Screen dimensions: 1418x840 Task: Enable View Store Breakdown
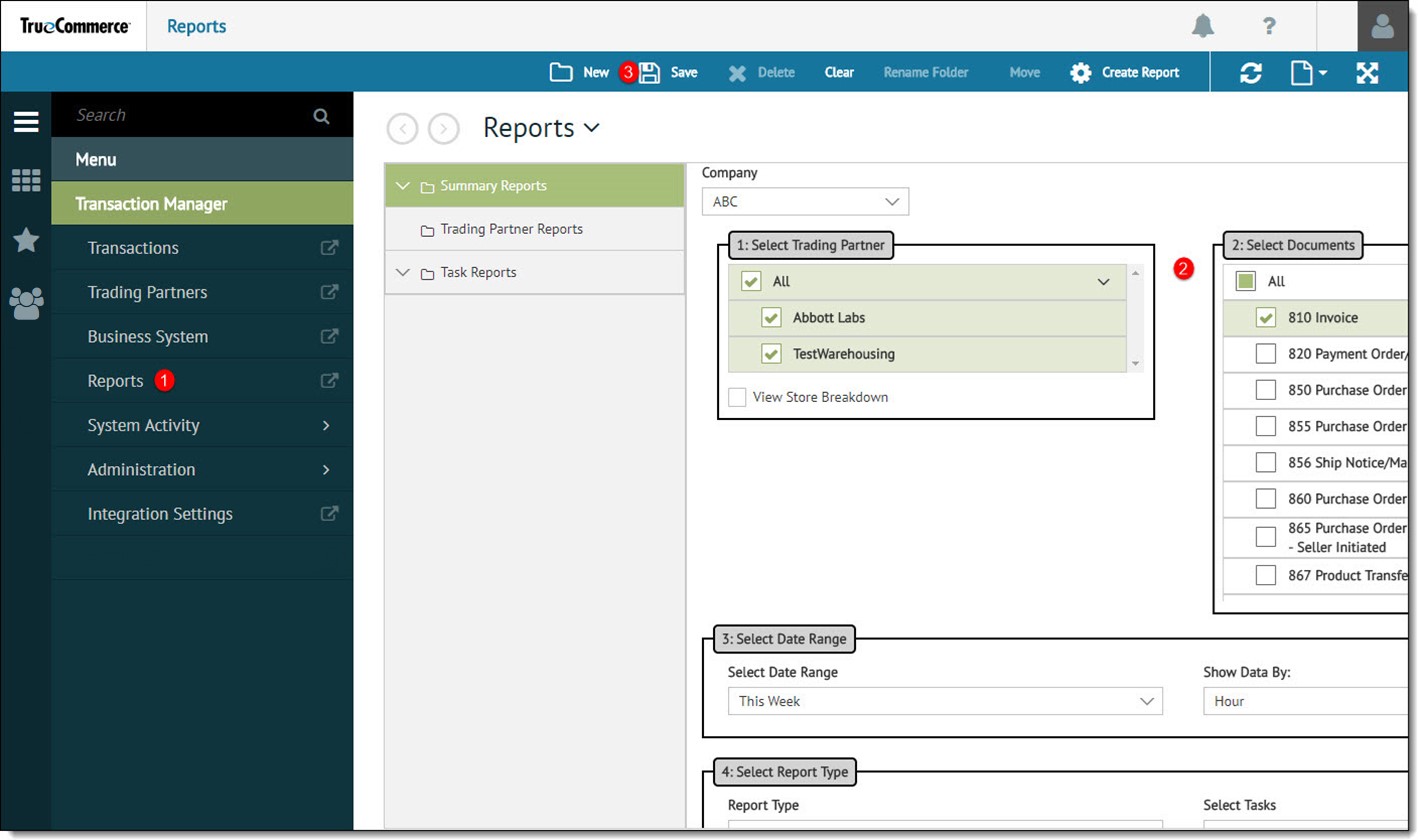click(737, 397)
